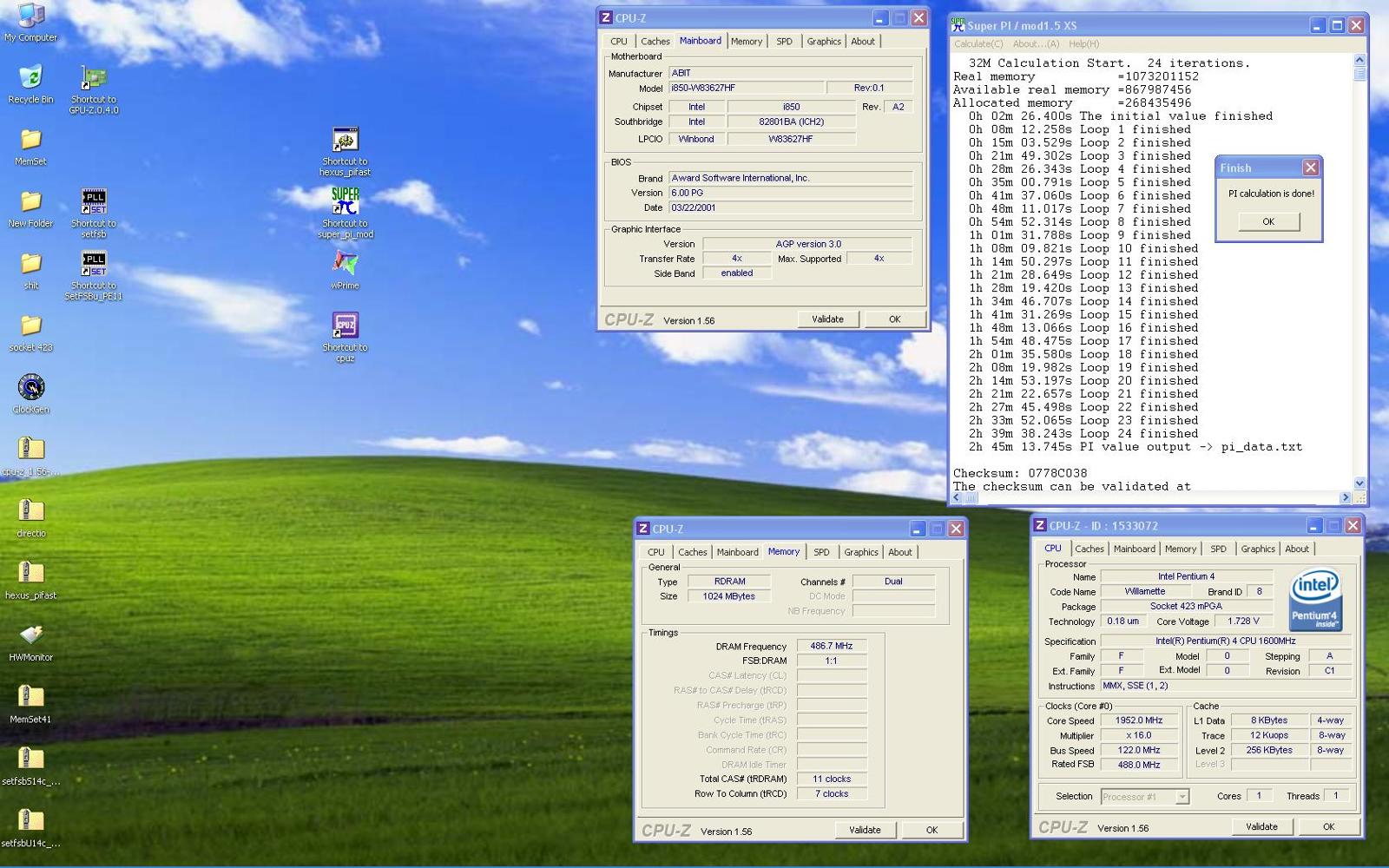
Task: Select the hexus_pifast archive icon
Action: (x=30, y=581)
